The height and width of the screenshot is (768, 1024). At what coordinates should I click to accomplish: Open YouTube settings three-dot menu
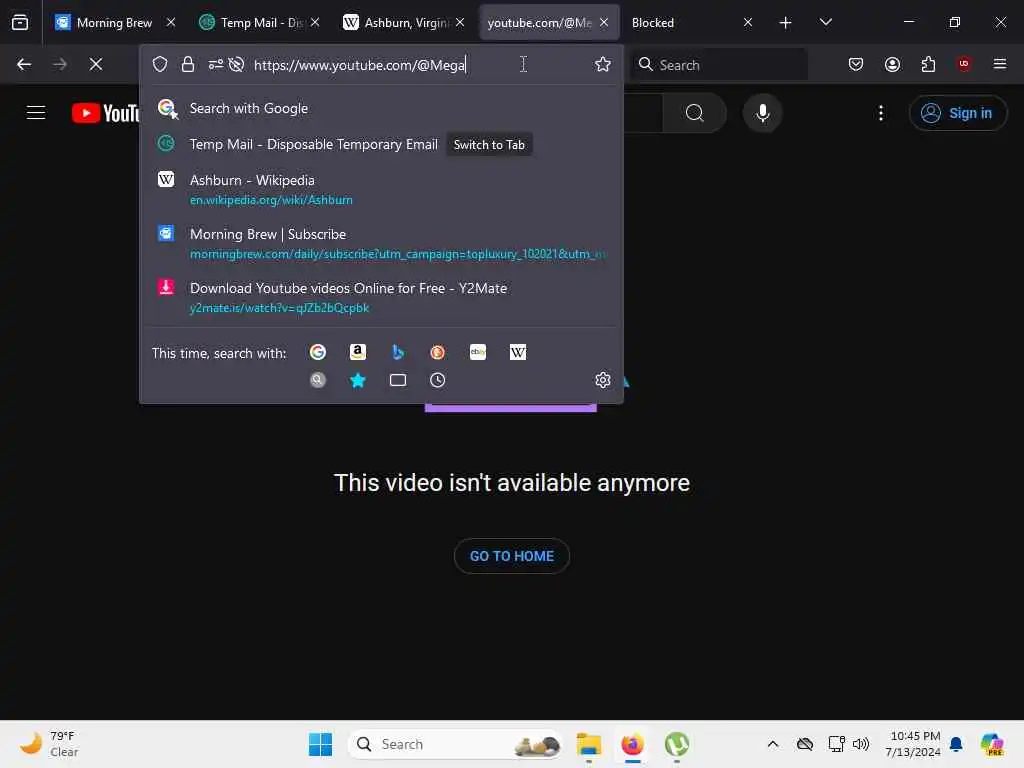coord(880,113)
